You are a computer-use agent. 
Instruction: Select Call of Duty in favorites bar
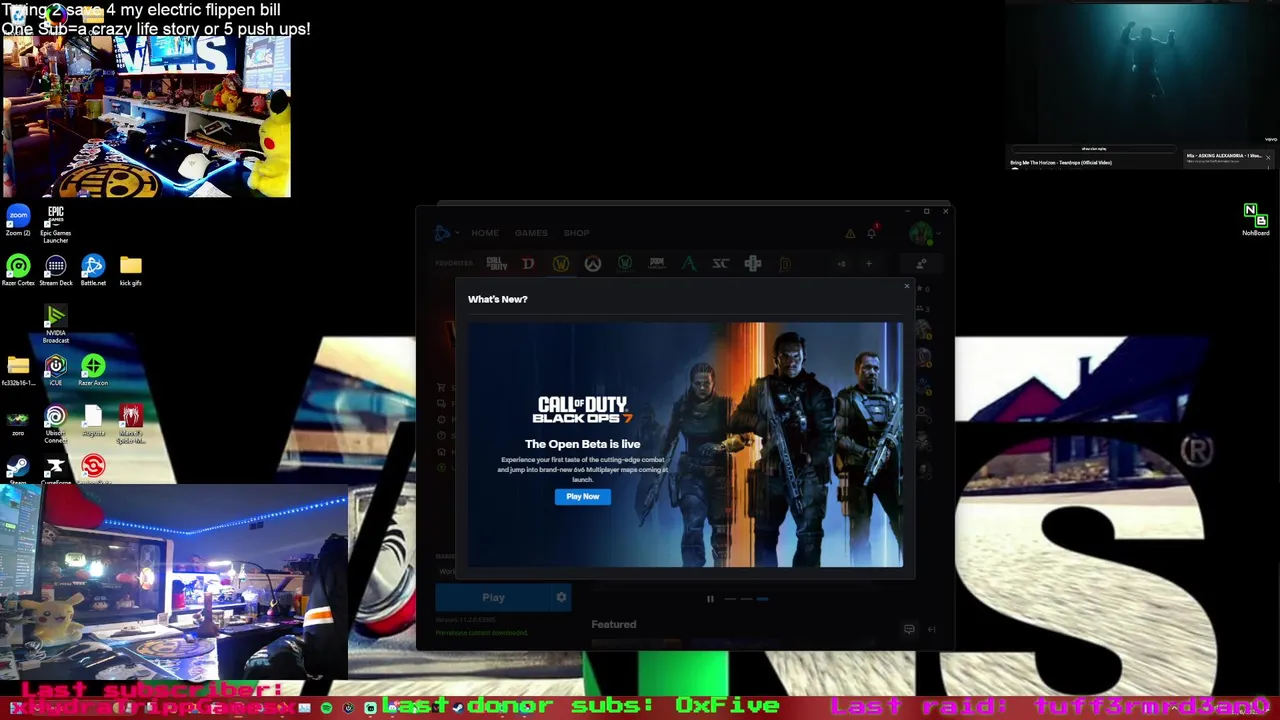point(496,264)
